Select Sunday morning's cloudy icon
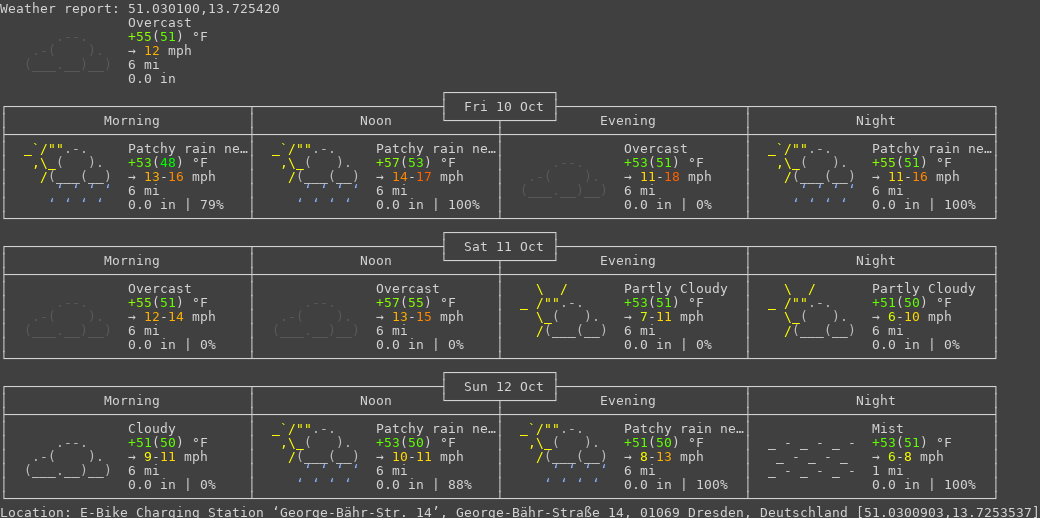This screenshot has width=1040, height=518. (x=68, y=458)
